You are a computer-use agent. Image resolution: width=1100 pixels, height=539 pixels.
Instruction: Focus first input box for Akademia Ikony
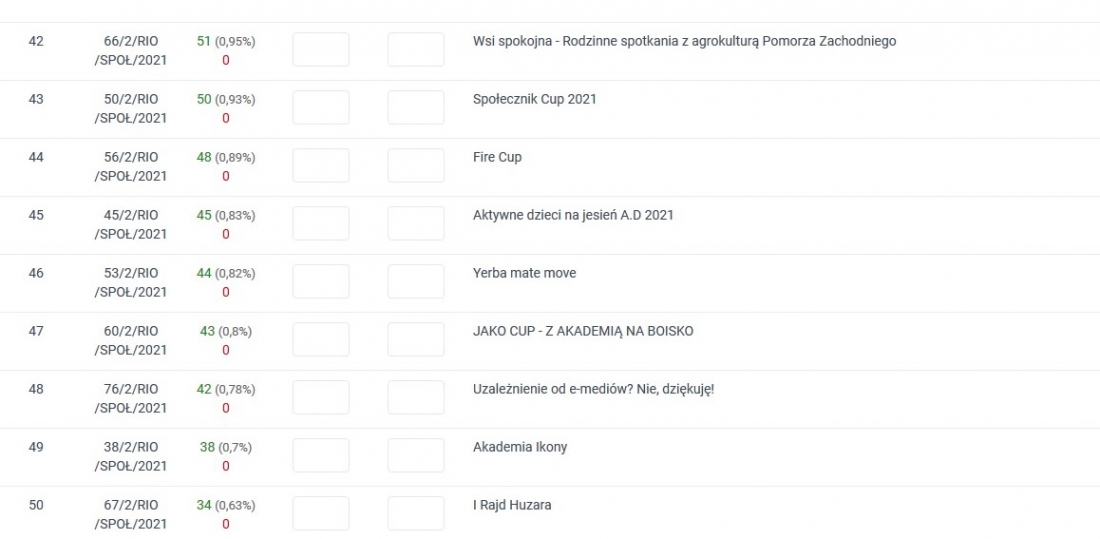(x=321, y=456)
